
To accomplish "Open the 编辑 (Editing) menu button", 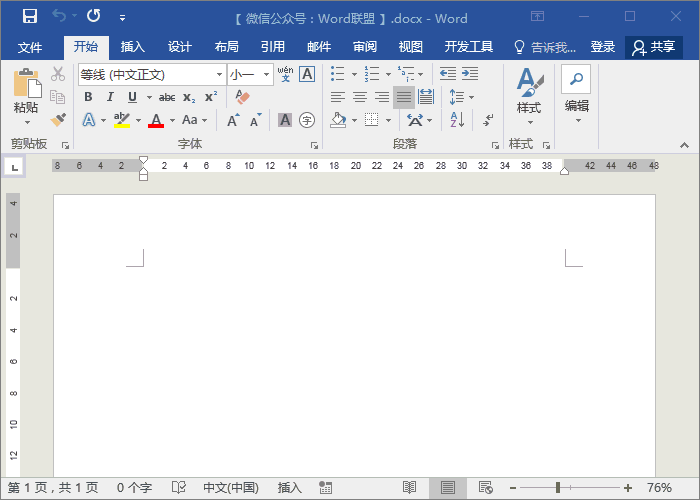I will coord(576,94).
